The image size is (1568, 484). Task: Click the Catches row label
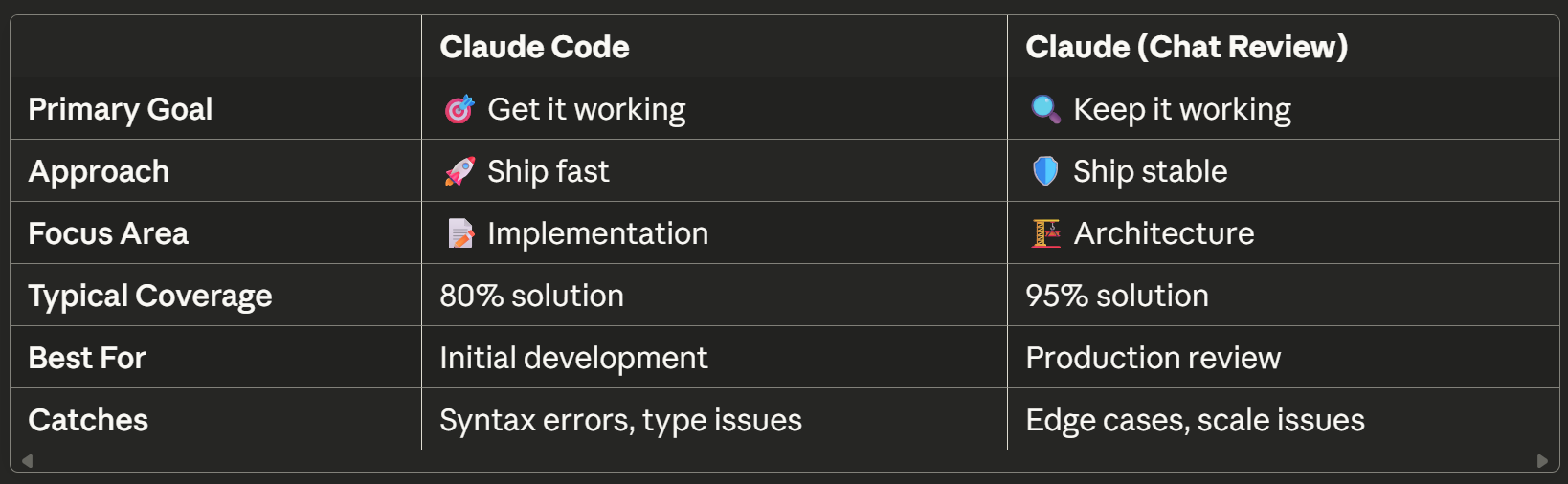click(88, 420)
